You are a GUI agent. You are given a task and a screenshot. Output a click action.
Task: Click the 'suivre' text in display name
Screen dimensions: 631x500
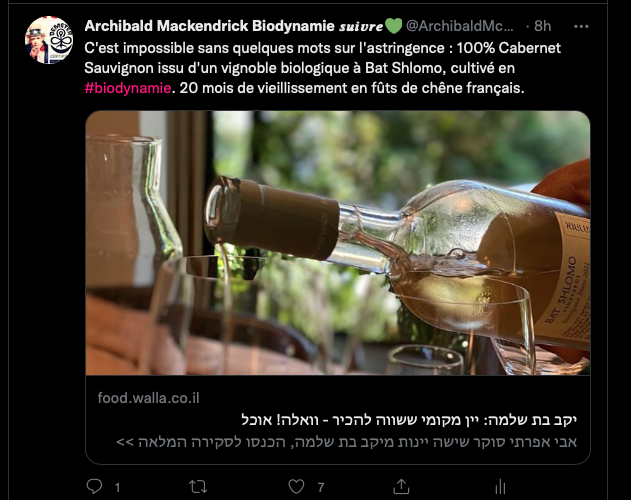361,27
